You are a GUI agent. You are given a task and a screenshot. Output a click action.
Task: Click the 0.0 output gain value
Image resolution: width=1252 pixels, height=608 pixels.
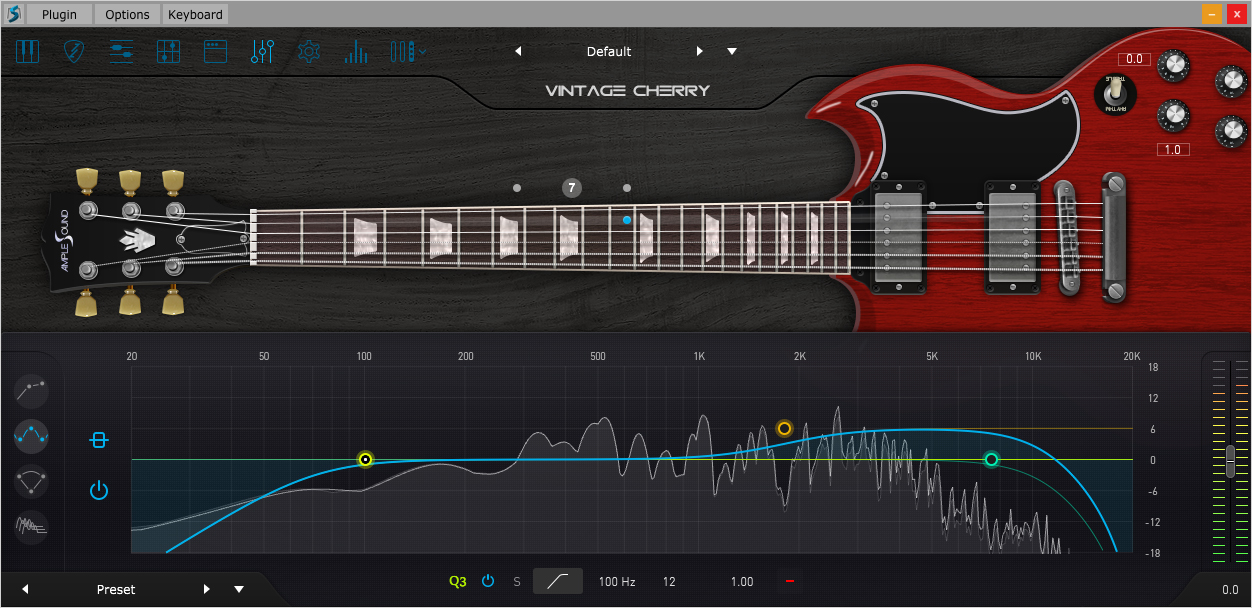click(x=1230, y=591)
